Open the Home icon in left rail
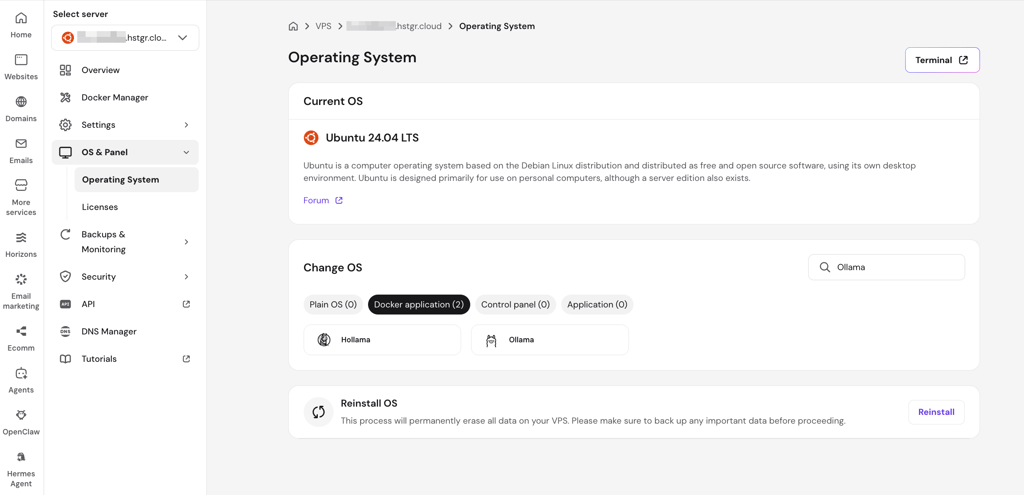This screenshot has width=1024, height=495. [21, 18]
